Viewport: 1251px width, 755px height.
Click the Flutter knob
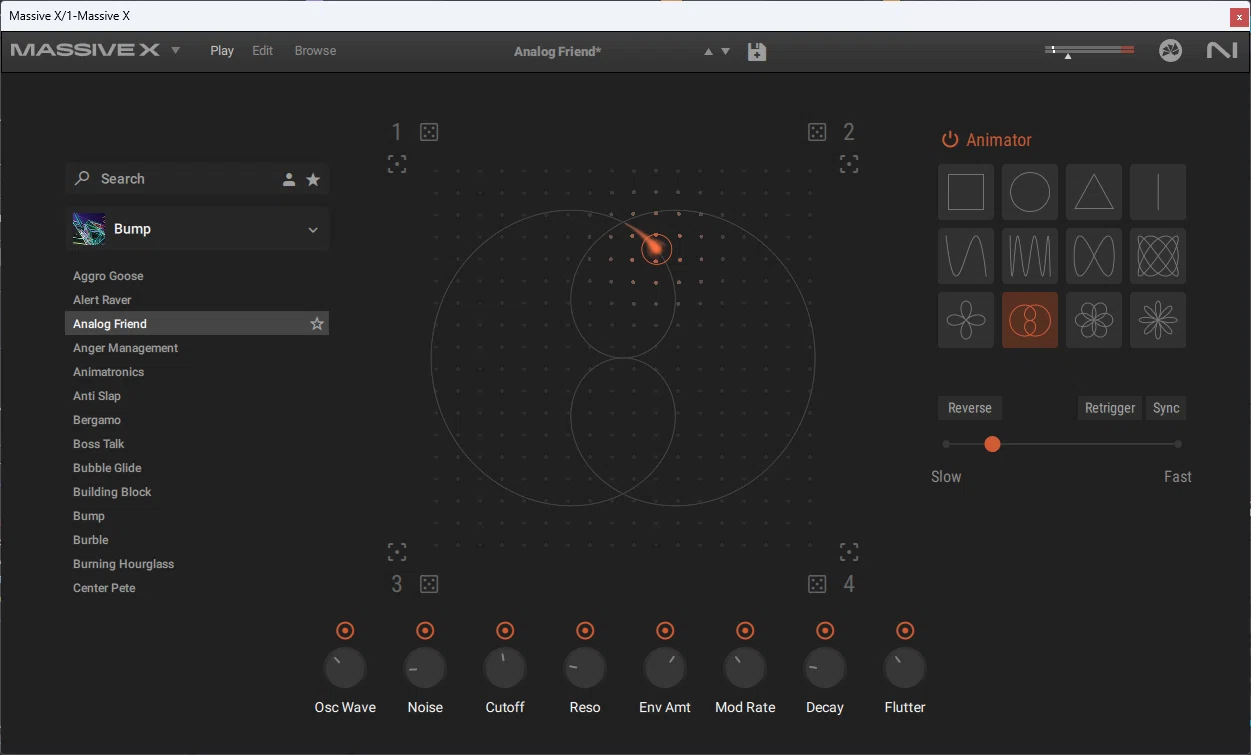pyautogui.click(x=905, y=668)
